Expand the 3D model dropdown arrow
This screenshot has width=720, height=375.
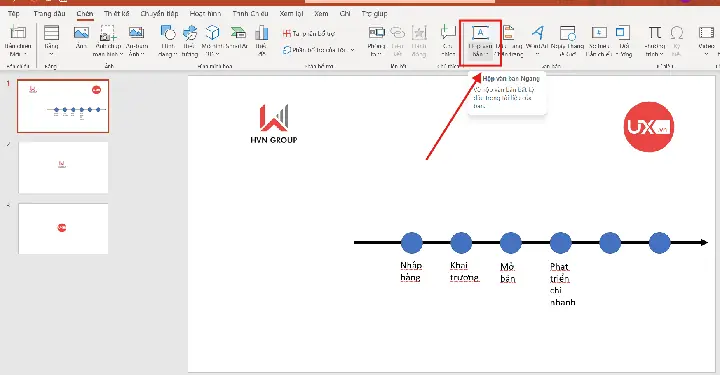click(218, 54)
